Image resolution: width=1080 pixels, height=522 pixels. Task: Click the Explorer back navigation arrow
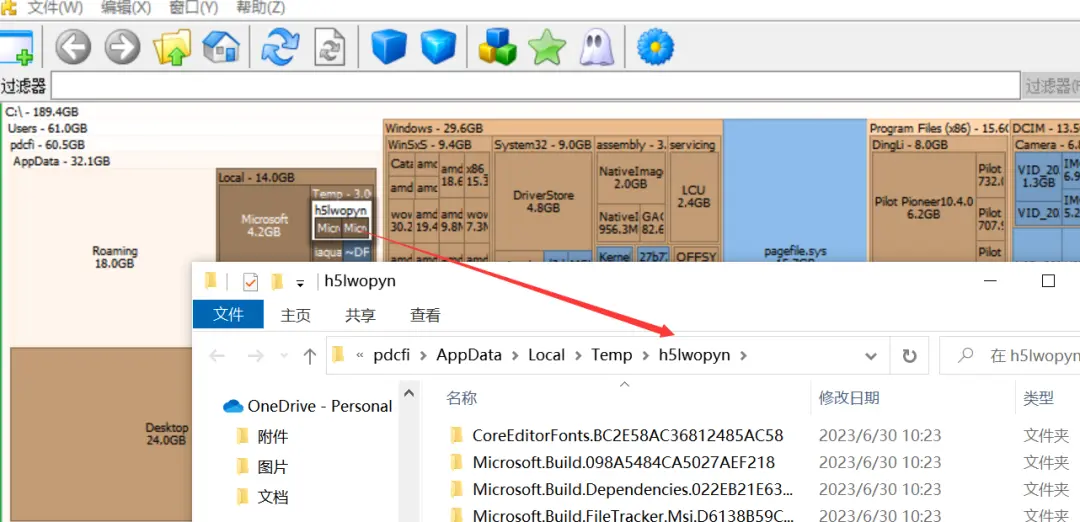pyautogui.click(x=217, y=355)
